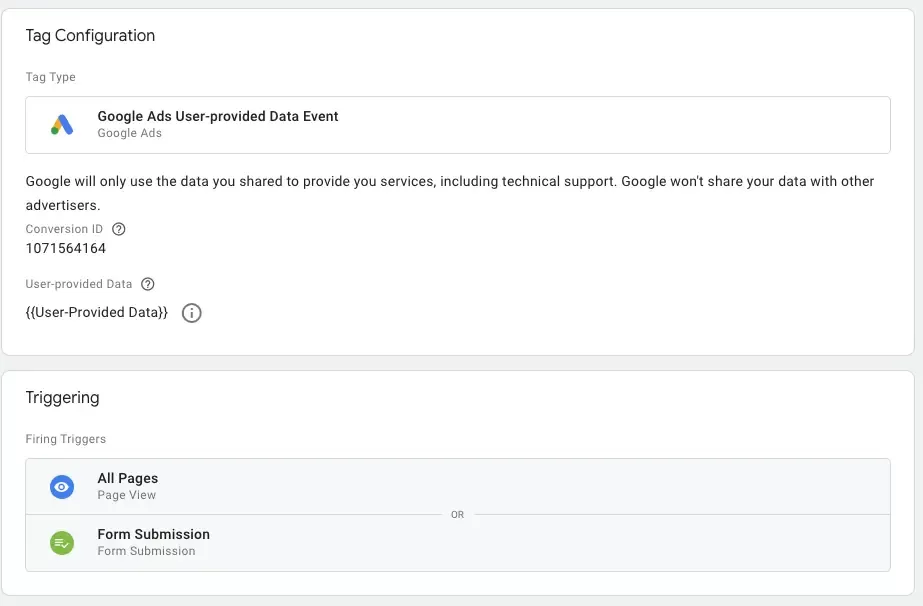Open the All Pages firing trigger

click(458, 486)
